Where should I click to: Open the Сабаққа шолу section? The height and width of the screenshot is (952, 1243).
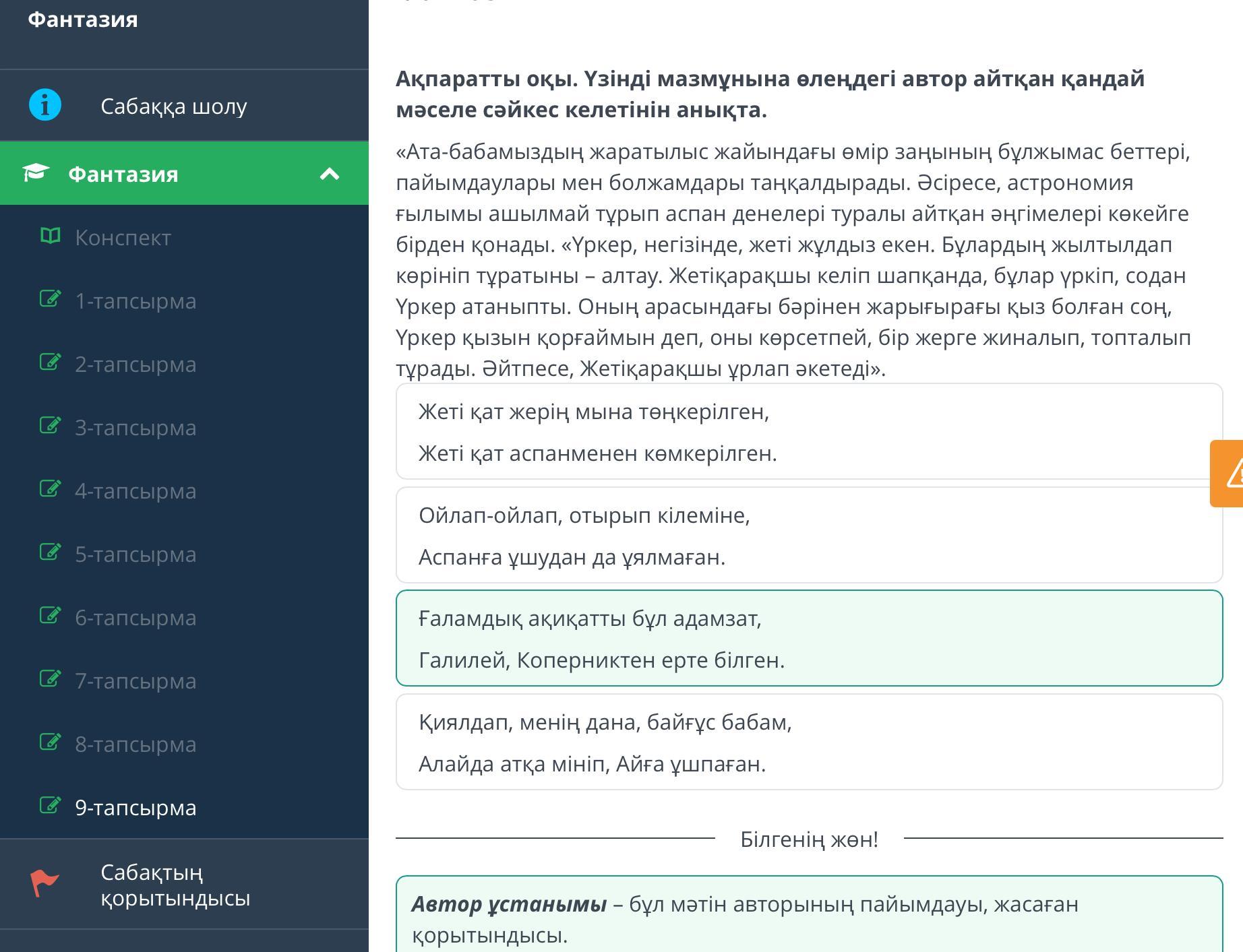[174, 106]
